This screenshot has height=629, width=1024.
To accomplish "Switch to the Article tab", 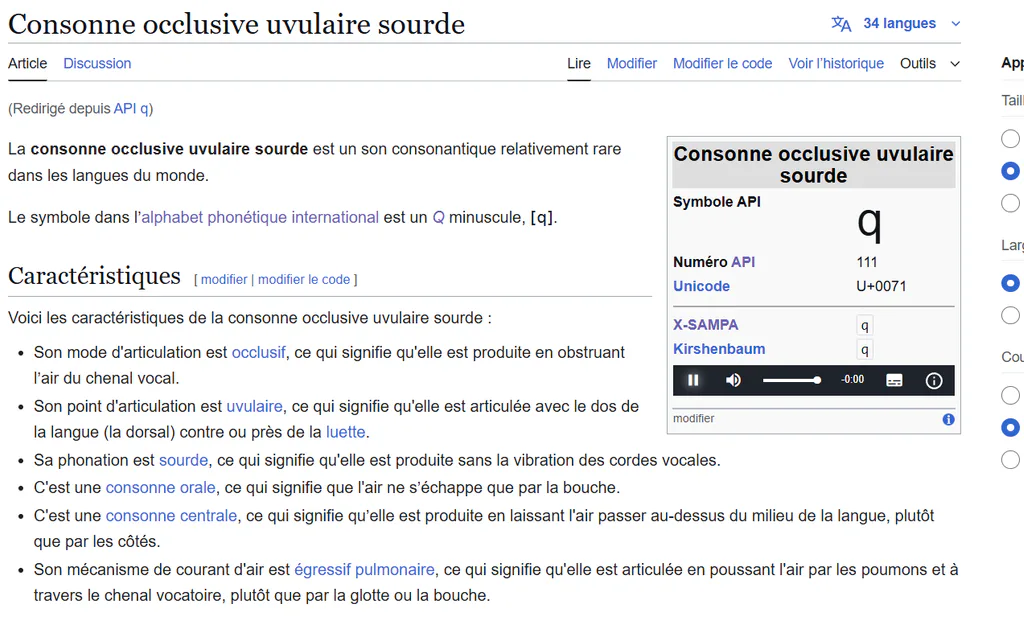I will tap(27, 63).
